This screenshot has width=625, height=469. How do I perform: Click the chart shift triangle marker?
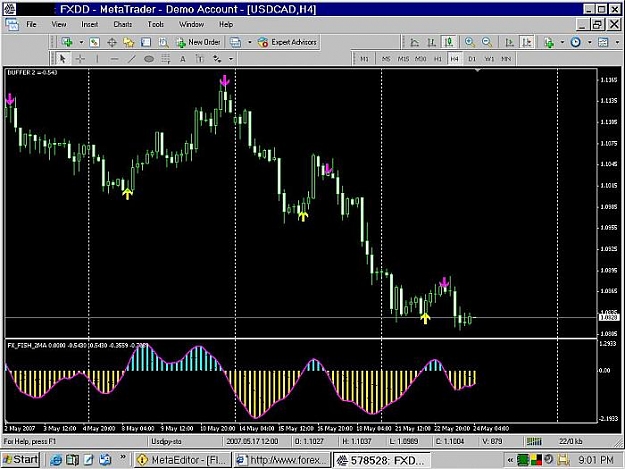(478, 71)
